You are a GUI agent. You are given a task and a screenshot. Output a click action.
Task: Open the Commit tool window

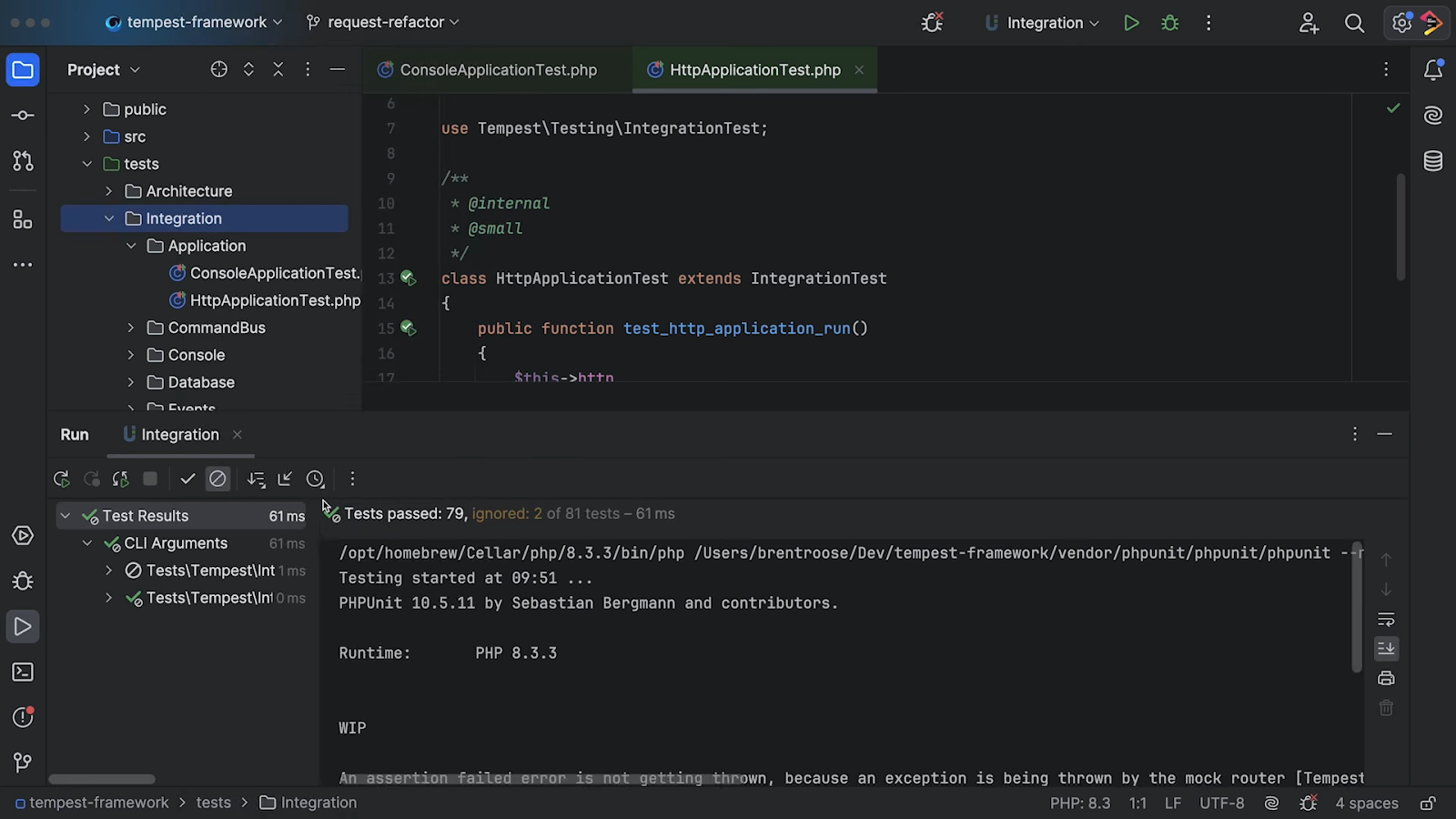pyautogui.click(x=23, y=116)
